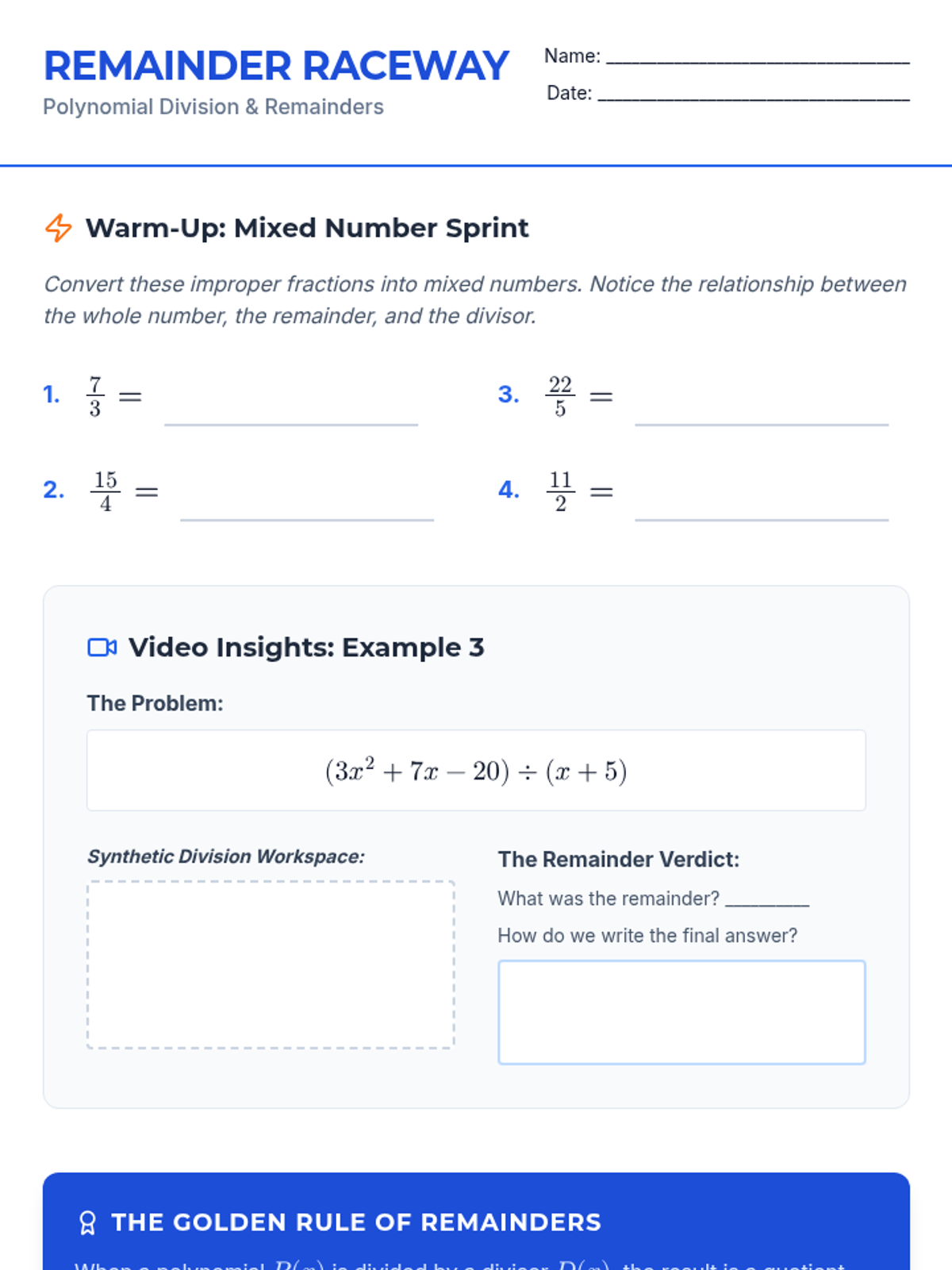Click the REMAINDER RACEWAY title
The width and height of the screenshot is (952, 1270).
(x=276, y=66)
